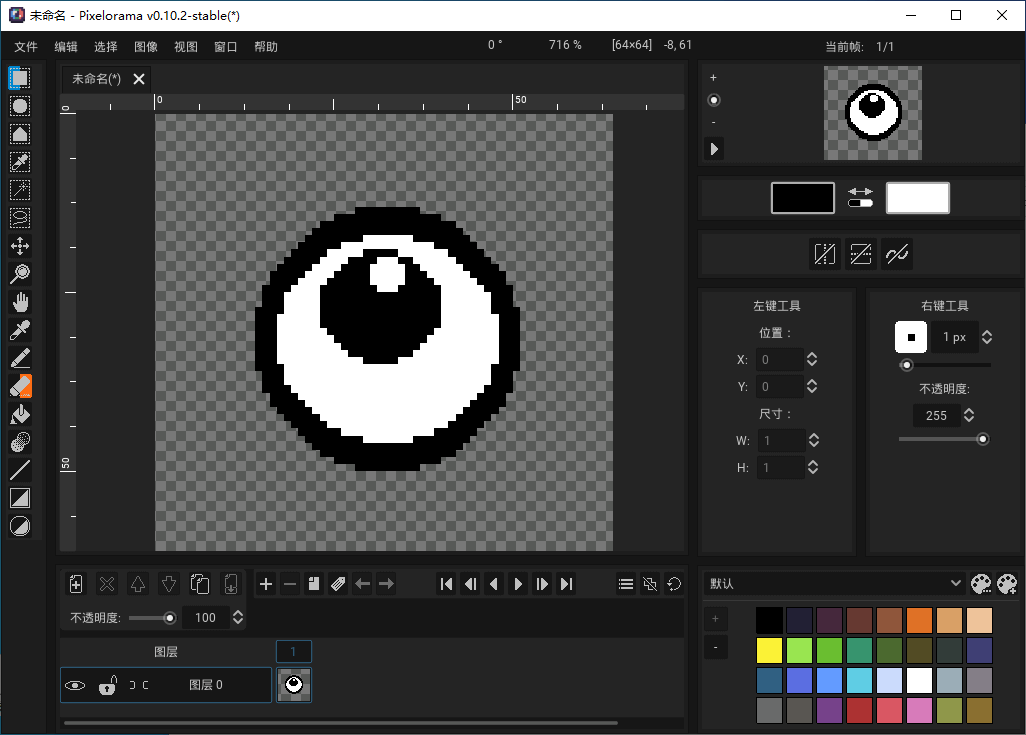
Task: Lock the 图层 0 layer
Action: tap(107, 685)
